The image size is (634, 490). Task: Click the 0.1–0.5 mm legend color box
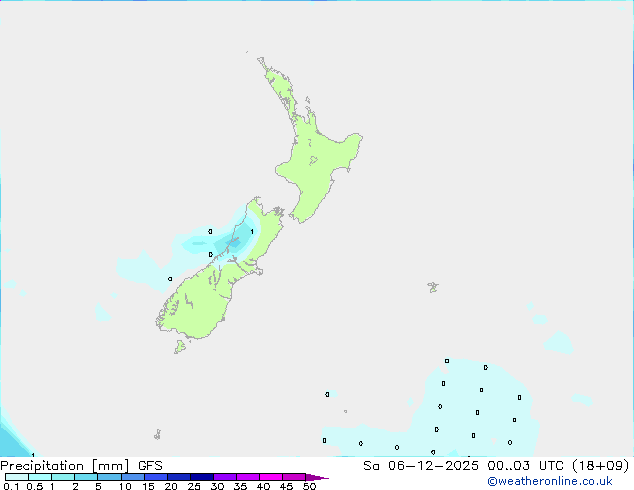pos(17,477)
